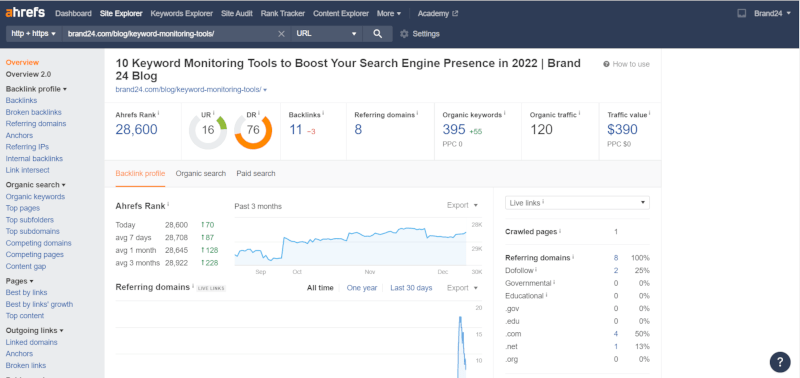The image size is (800, 378).
Task: Click the monitor icon beside Brand24
Action: [741, 13]
